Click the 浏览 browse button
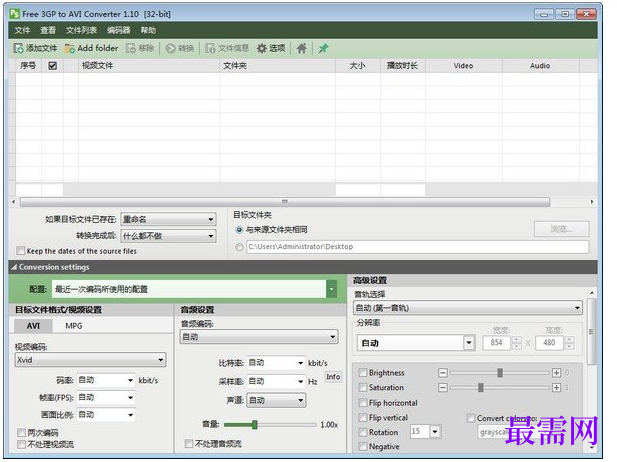This screenshot has height=462, width=617. (562, 229)
